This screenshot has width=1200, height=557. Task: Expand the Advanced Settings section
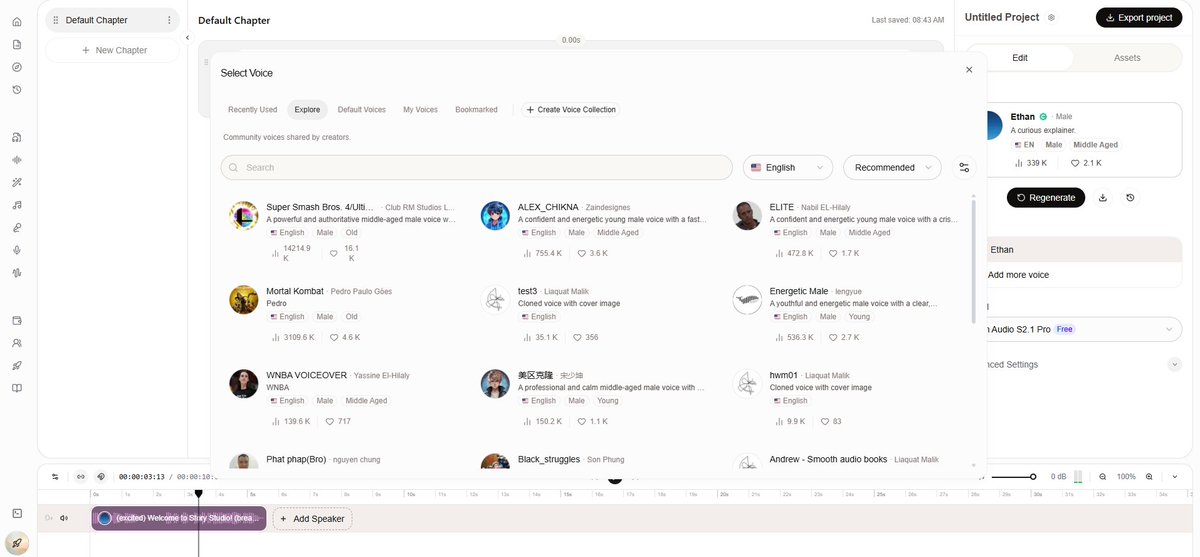(1175, 365)
